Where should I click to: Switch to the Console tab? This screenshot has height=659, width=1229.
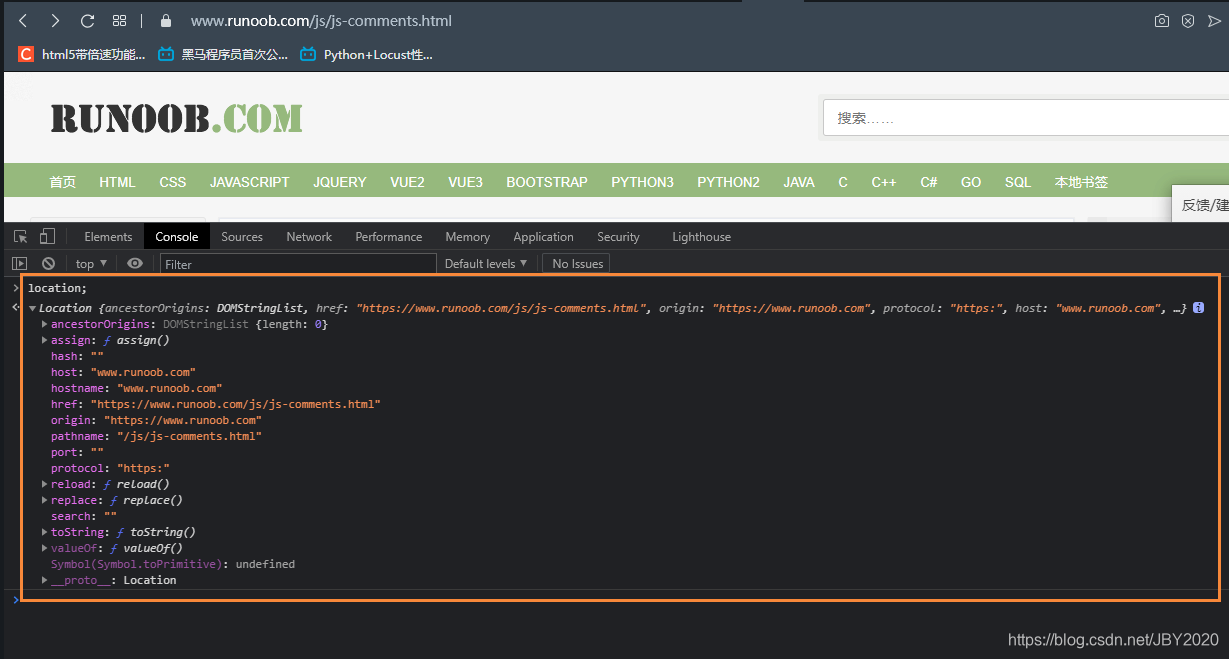point(177,236)
